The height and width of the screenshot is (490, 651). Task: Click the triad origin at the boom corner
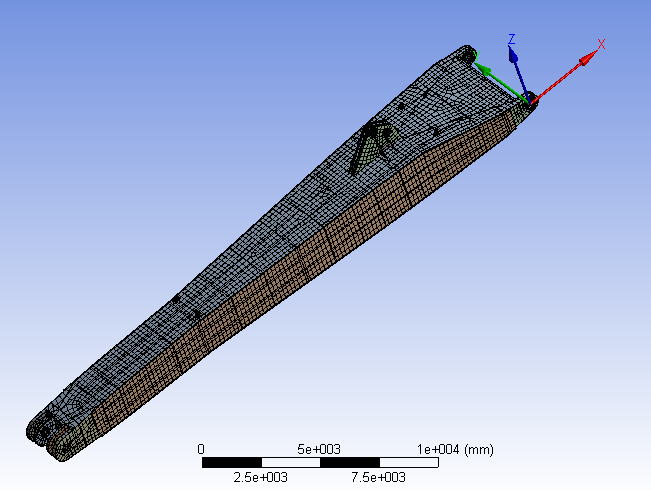[x=529, y=99]
